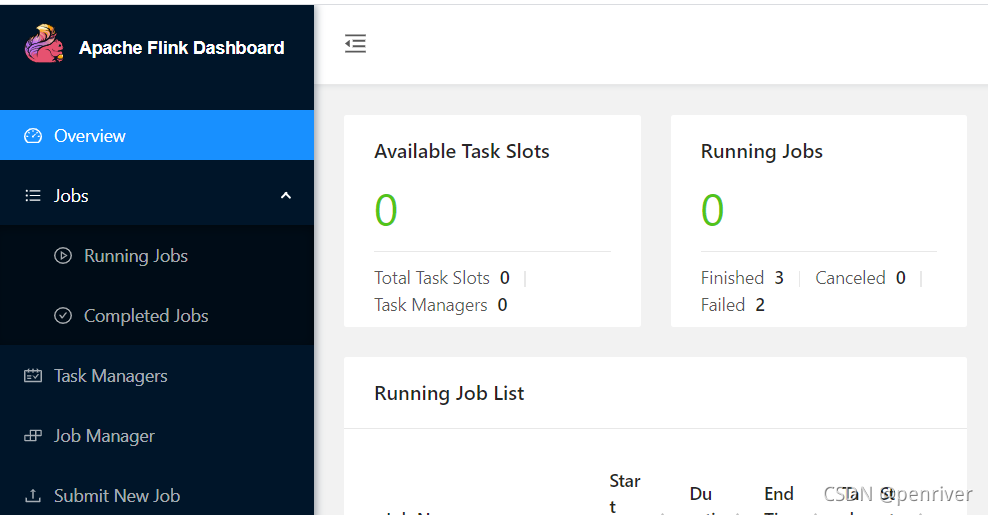Image resolution: width=988 pixels, height=515 pixels.
Task: Click the Overview dashboard gauge icon
Action: click(33, 136)
